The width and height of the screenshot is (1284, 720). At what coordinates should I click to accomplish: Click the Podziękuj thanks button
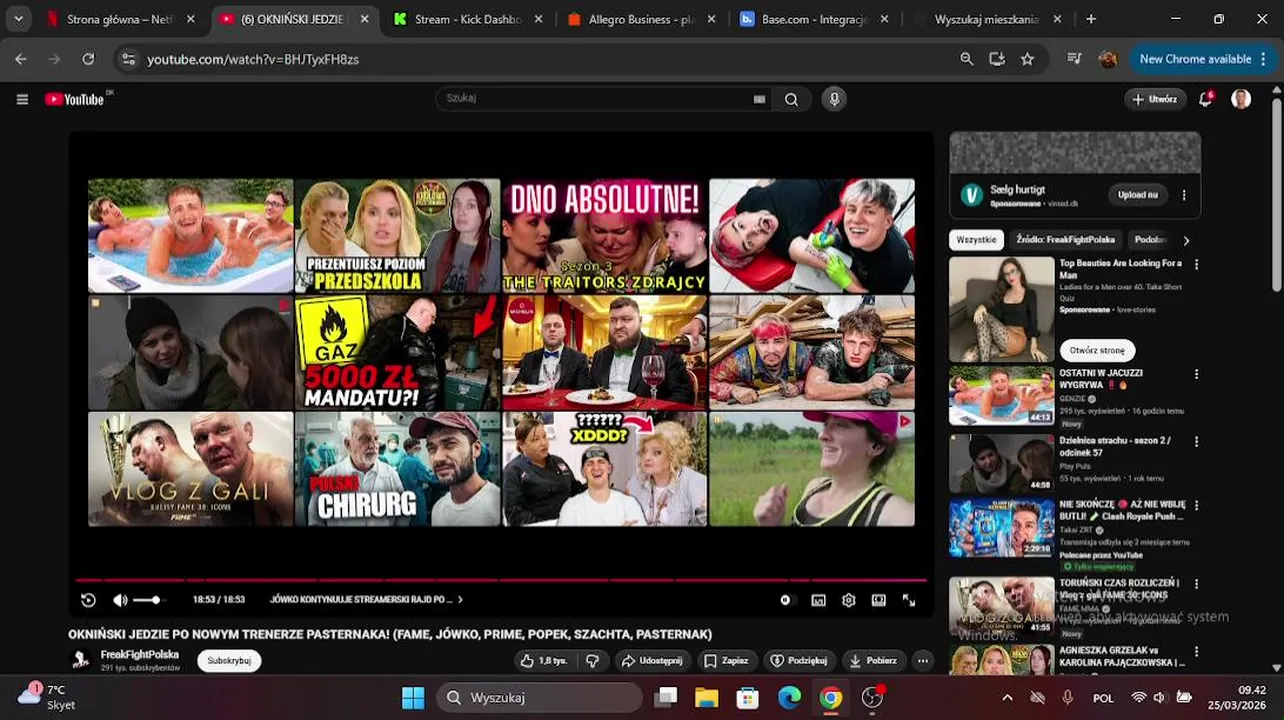pos(801,661)
